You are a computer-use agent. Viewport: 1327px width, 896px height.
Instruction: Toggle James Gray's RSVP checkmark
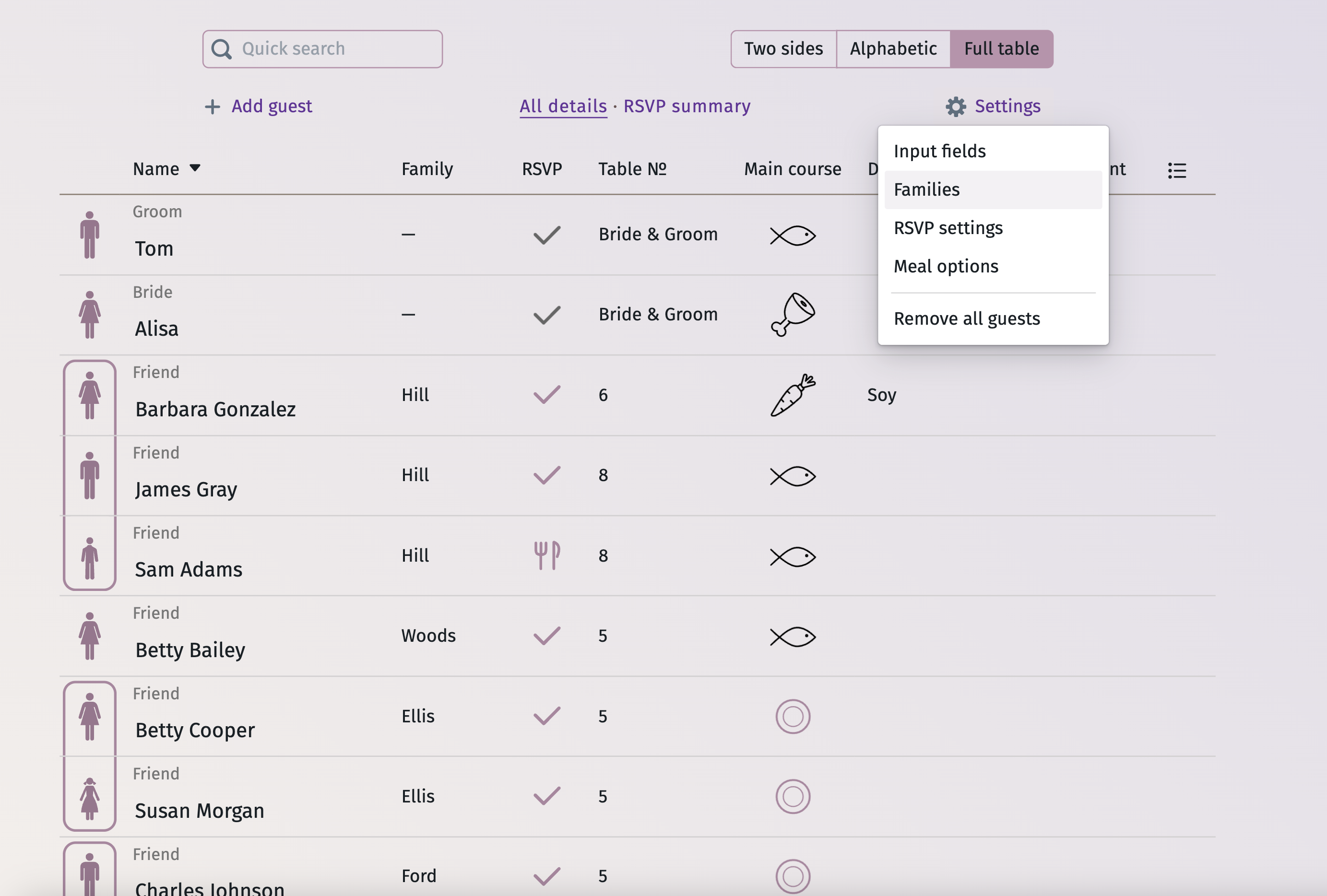click(546, 475)
